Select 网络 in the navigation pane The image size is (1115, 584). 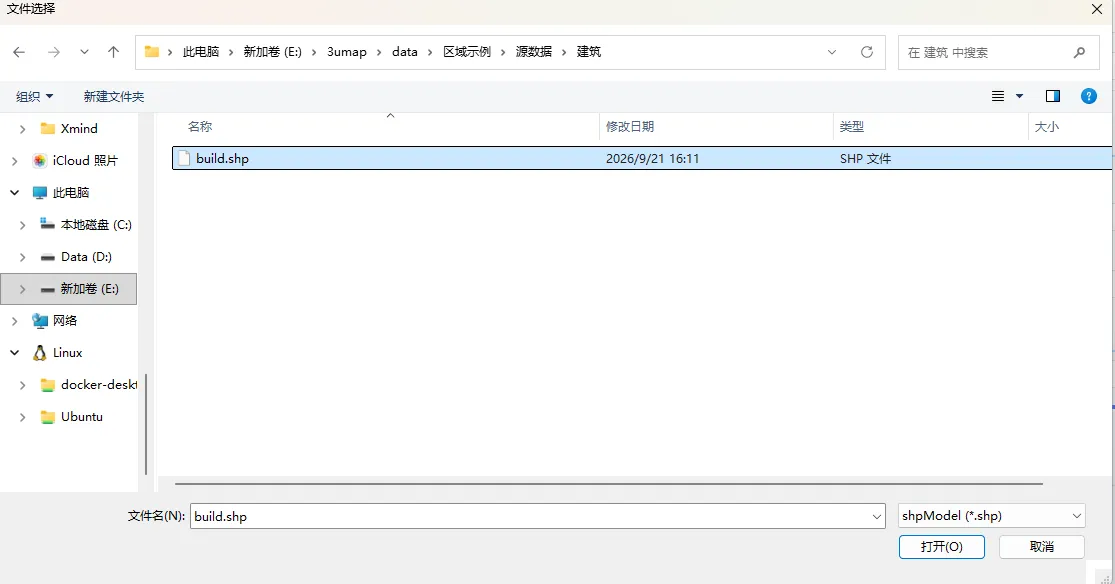[x=55, y=321]
